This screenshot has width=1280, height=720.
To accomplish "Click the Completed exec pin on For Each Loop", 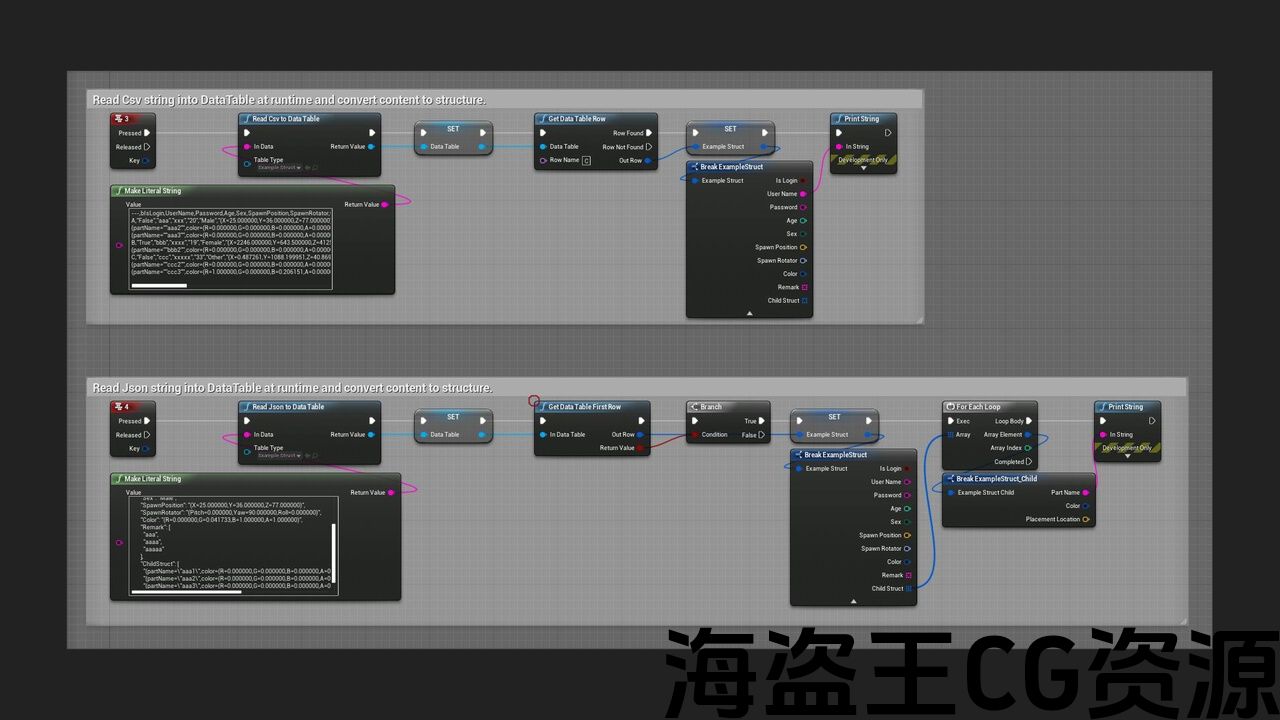I will coord(1029,462).
